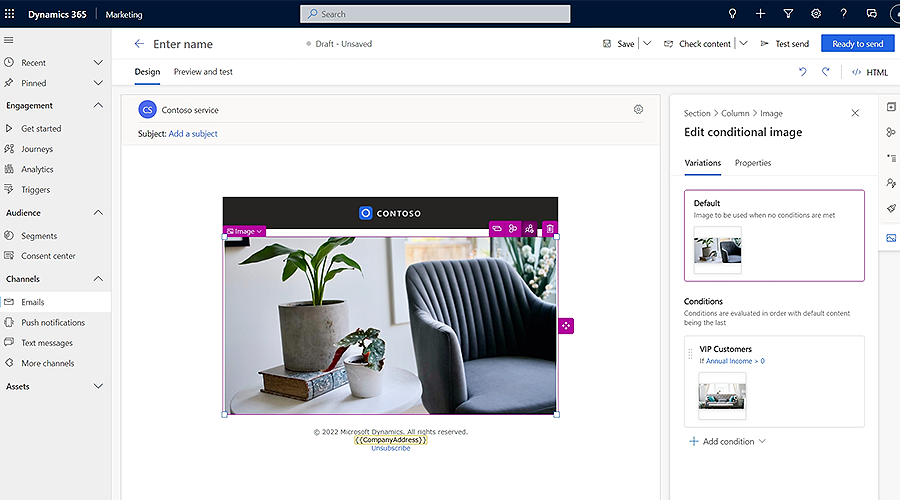Click the redo arrow icon
This screenshot has width=900, height=500.
coord(825,72)
